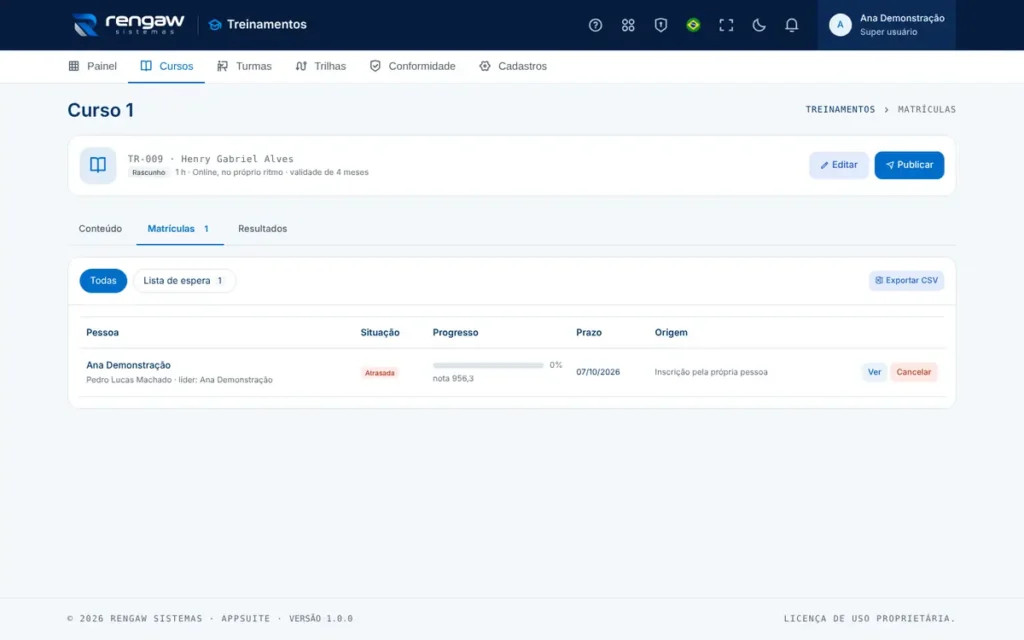
Task: Open the Conformidade menu item
Action: coord(413,66)
